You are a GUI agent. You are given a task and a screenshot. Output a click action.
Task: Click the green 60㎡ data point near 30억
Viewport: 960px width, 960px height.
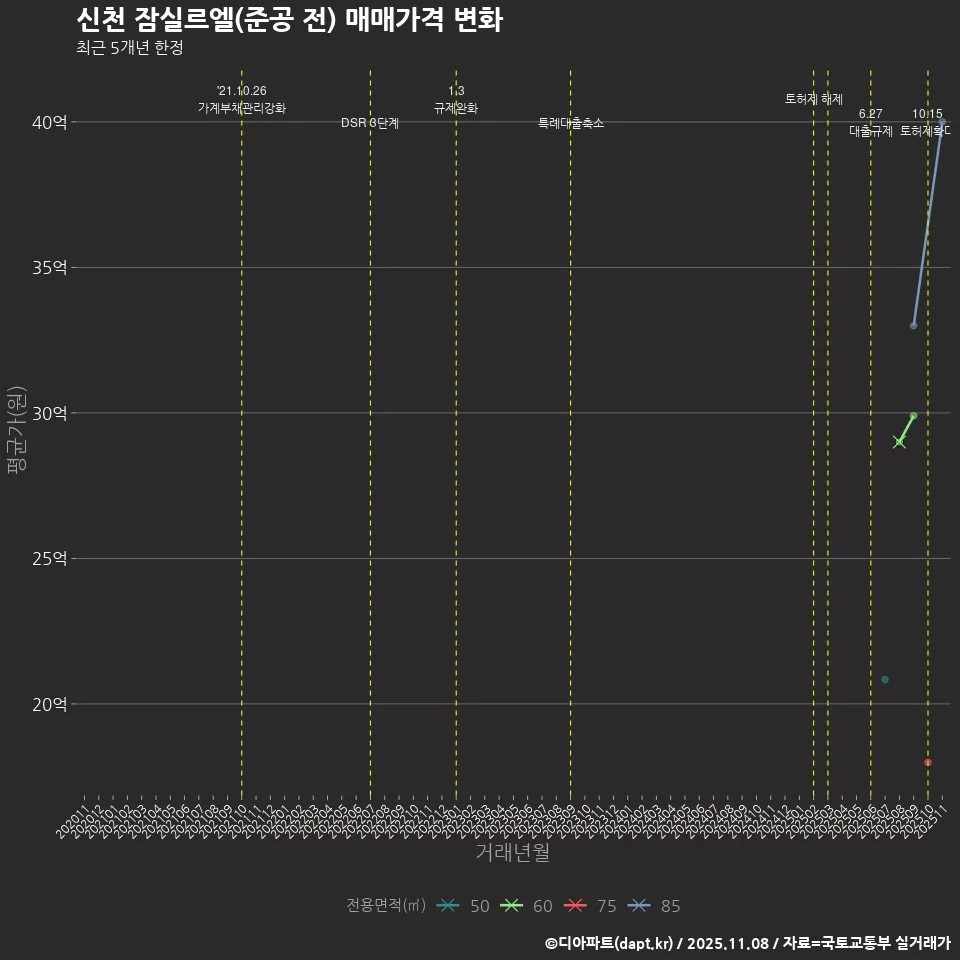(x=913, y=415)
